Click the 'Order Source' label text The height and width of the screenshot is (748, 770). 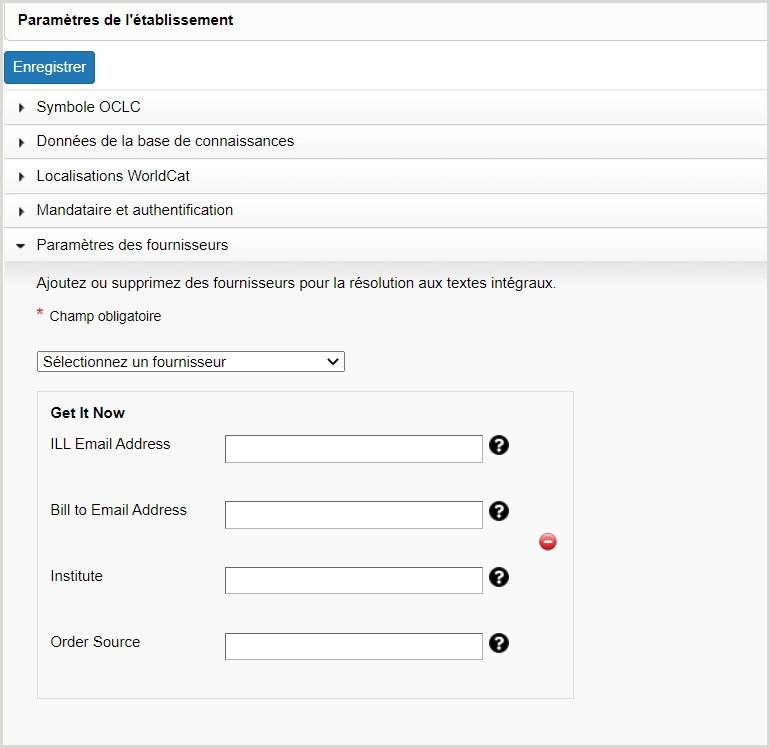[x=95, y=642]
